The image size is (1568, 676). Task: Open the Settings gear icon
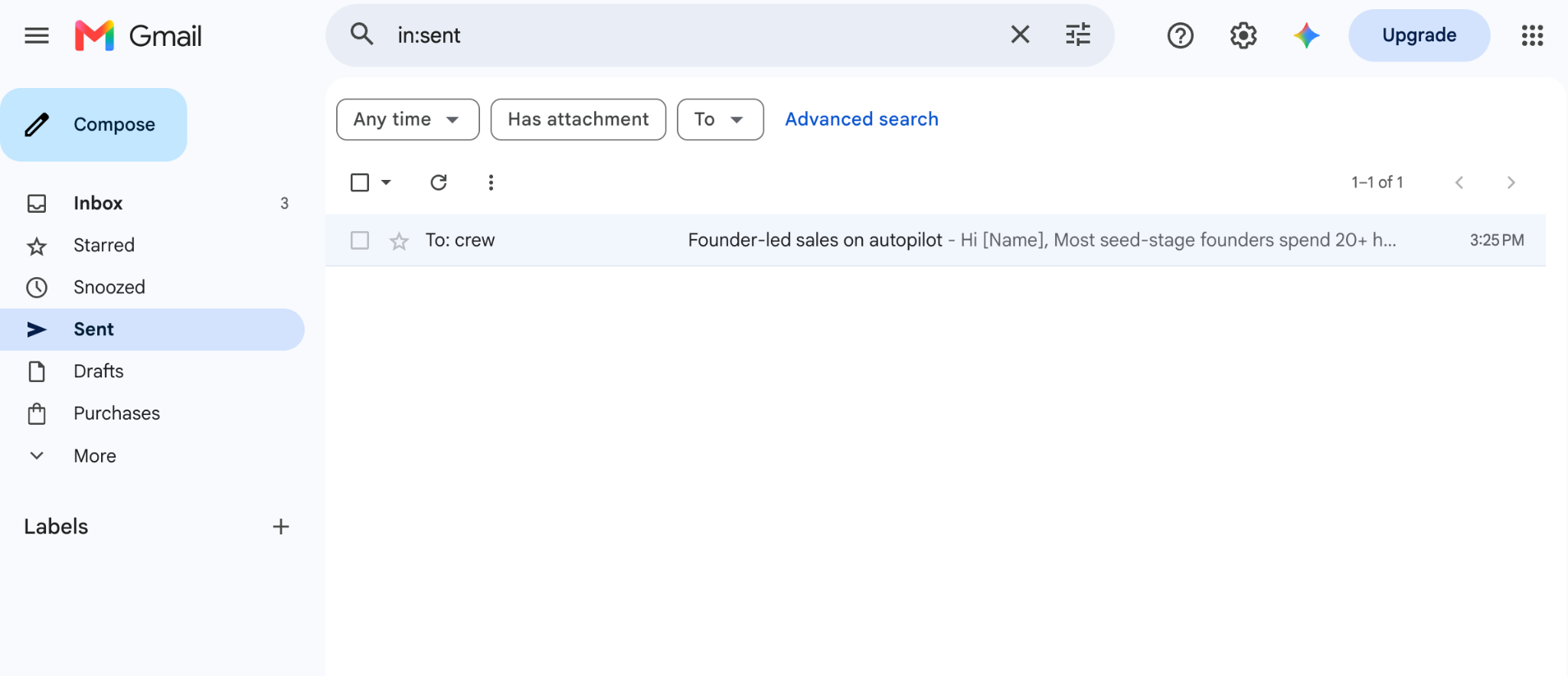tap(1243, 35)
